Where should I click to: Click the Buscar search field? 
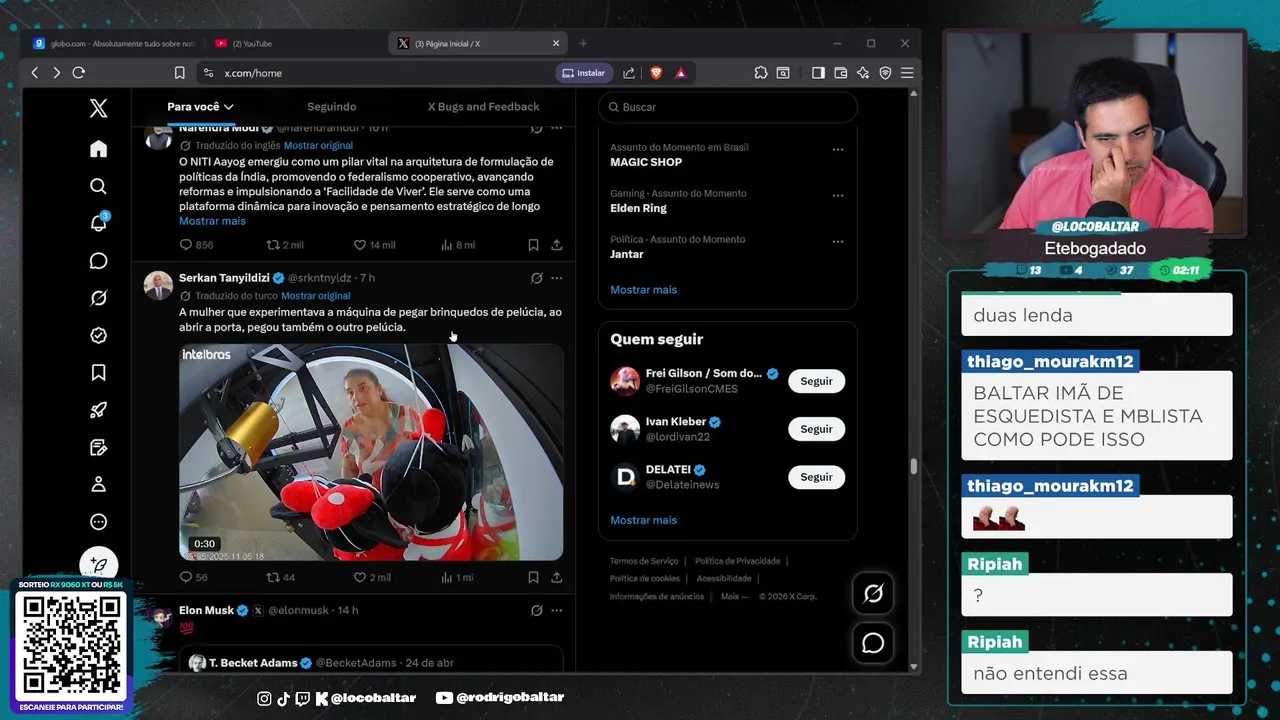(728, 107)
